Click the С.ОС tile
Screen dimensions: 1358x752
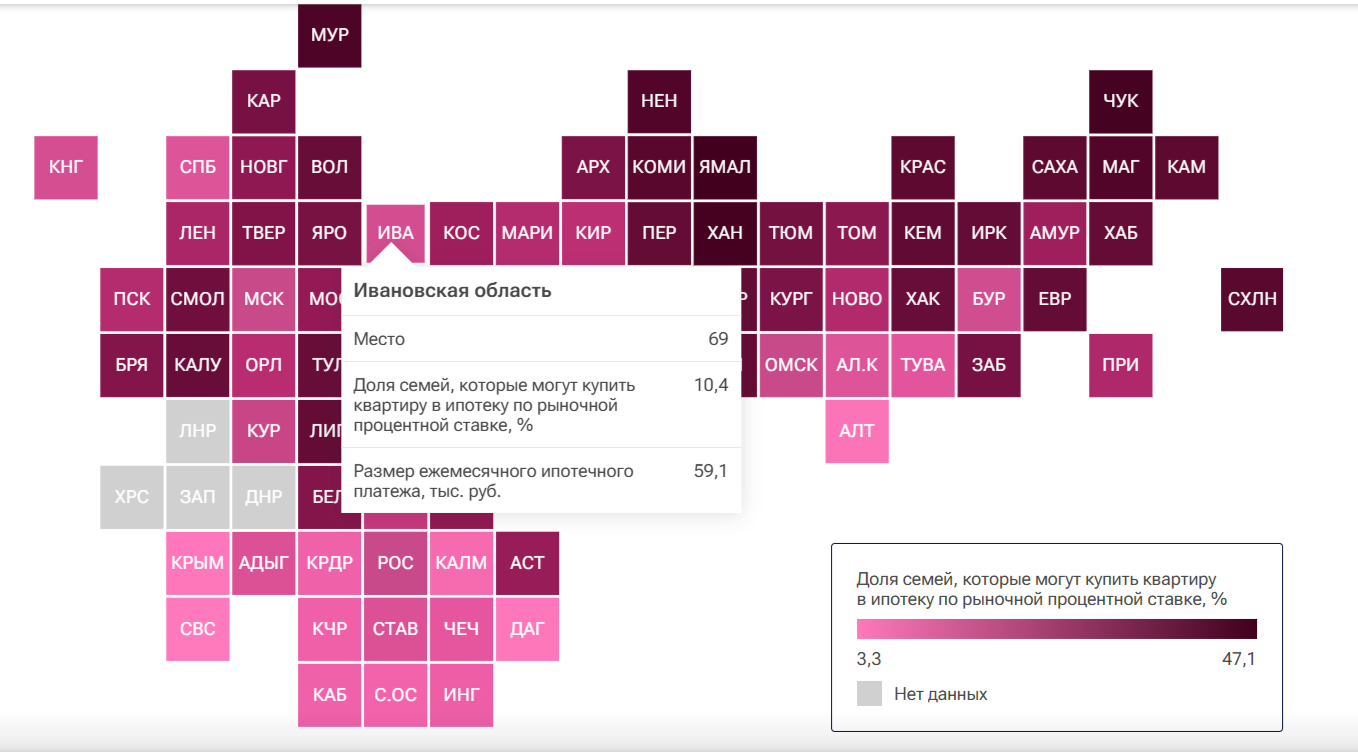click(396, 695)
